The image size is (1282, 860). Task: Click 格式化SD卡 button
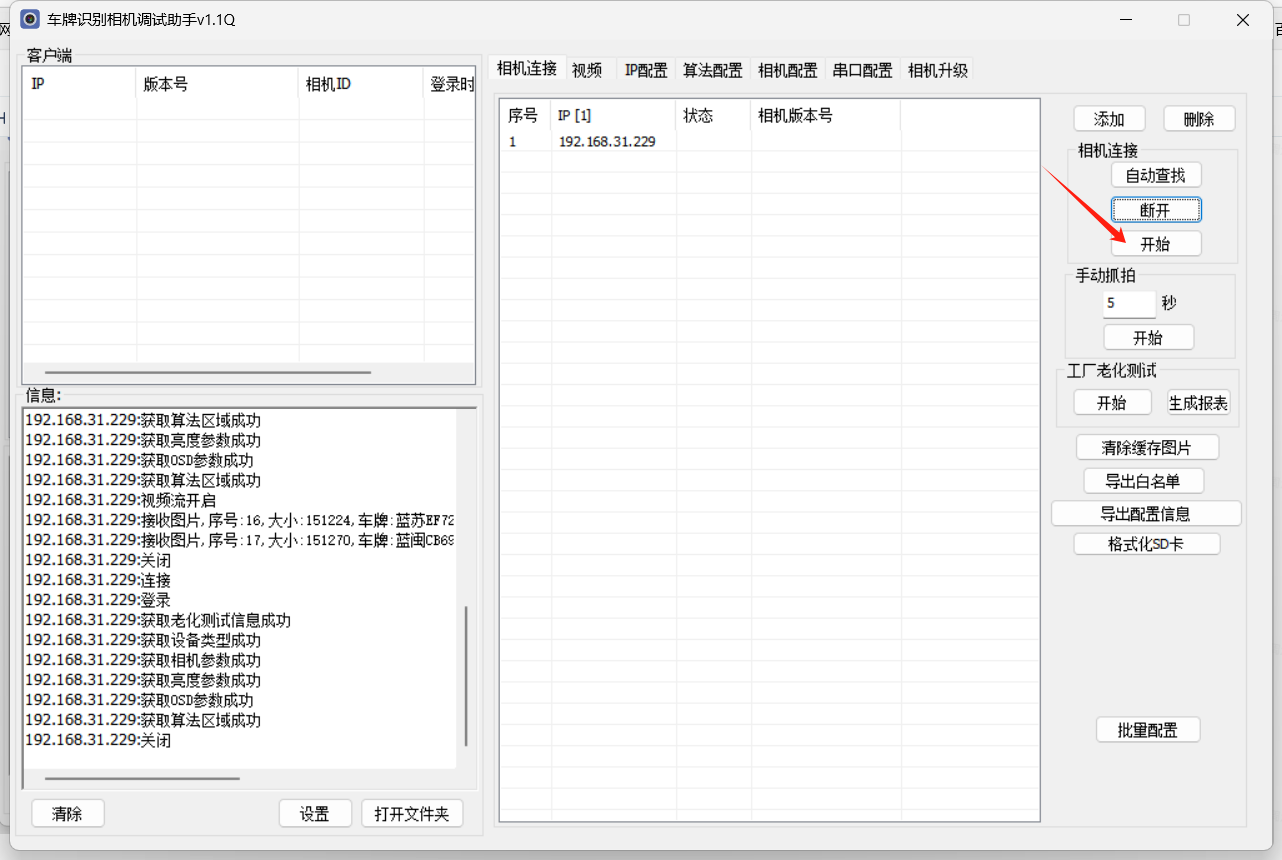pyautogui.click(x=1147, y=544)
